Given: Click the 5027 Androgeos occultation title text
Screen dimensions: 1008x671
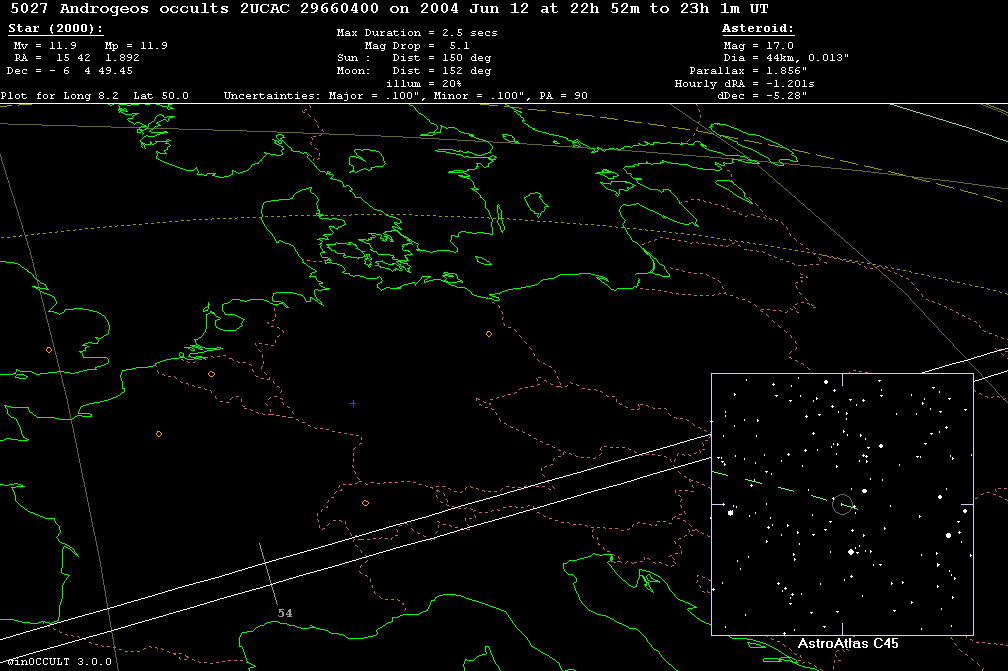Looking at the screenshot, I should 384,8.
